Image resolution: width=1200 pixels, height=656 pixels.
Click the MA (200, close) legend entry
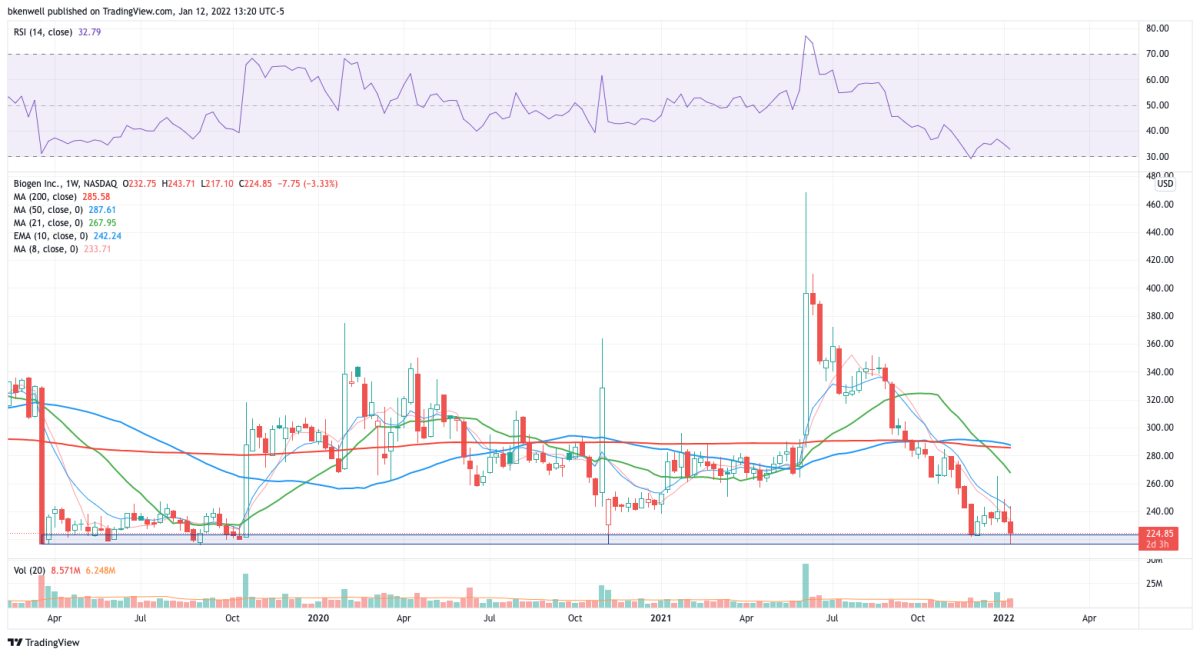(45, 197)
